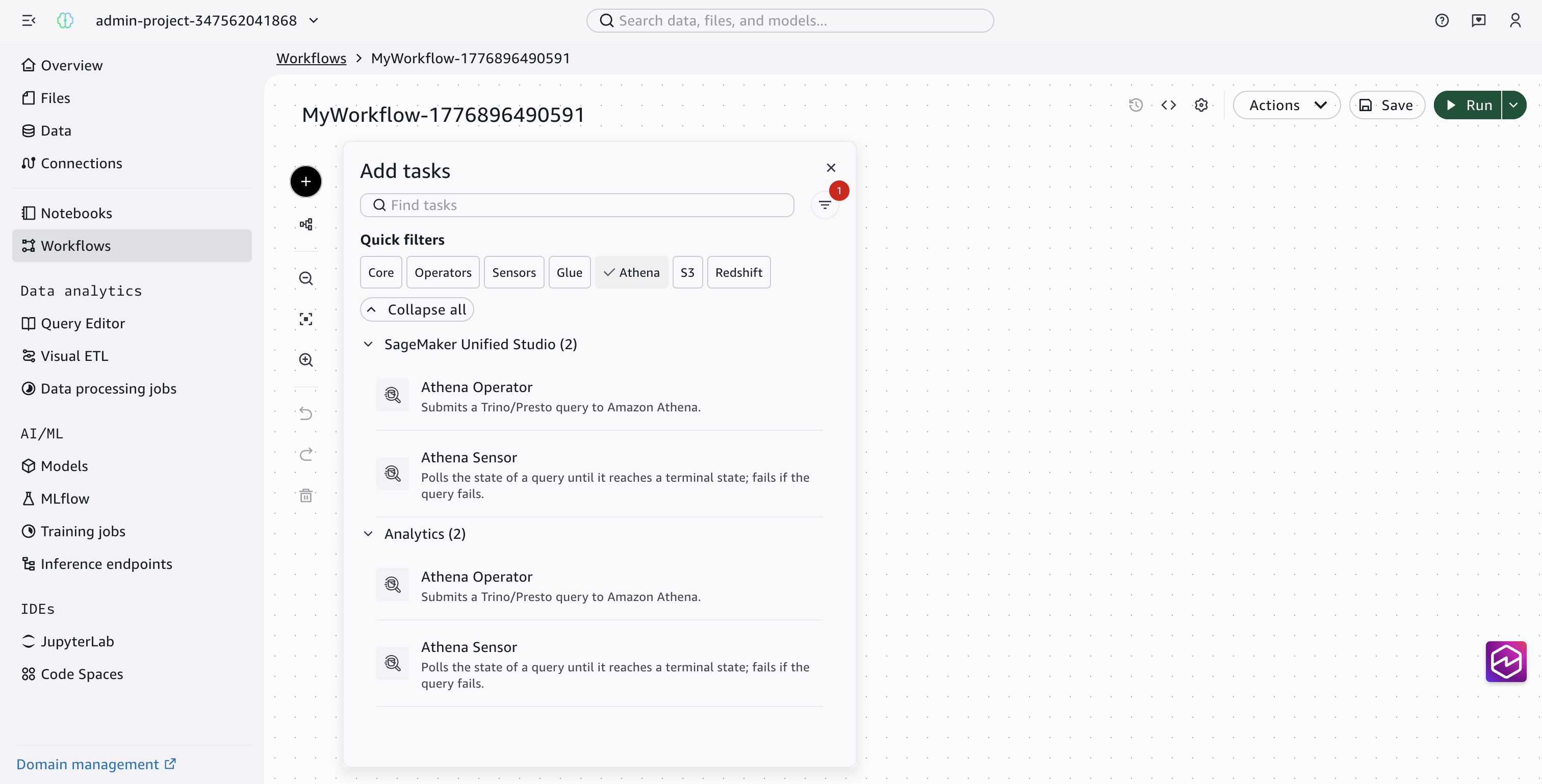Click the Save button

pyautogui.click(x=1386, y=106)
